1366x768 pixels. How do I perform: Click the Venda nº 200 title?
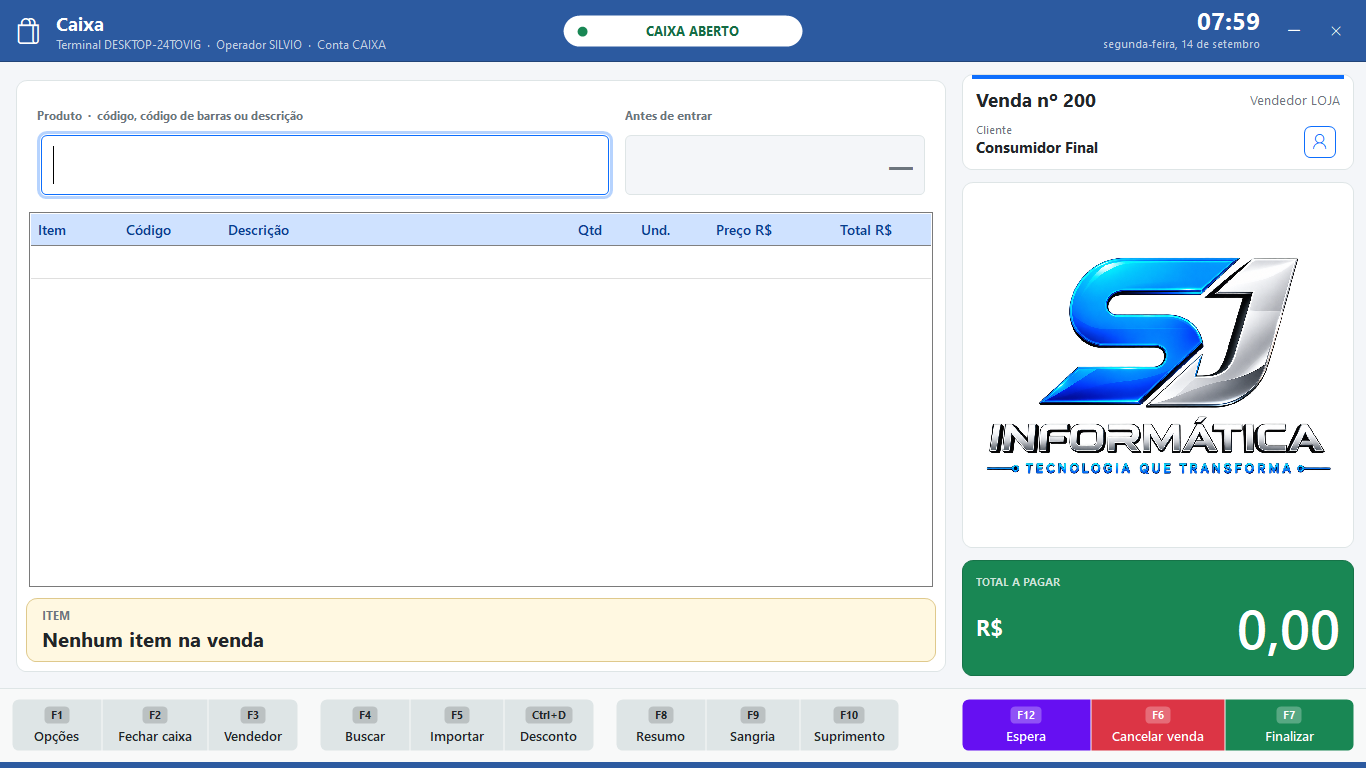click(1036, 100)
